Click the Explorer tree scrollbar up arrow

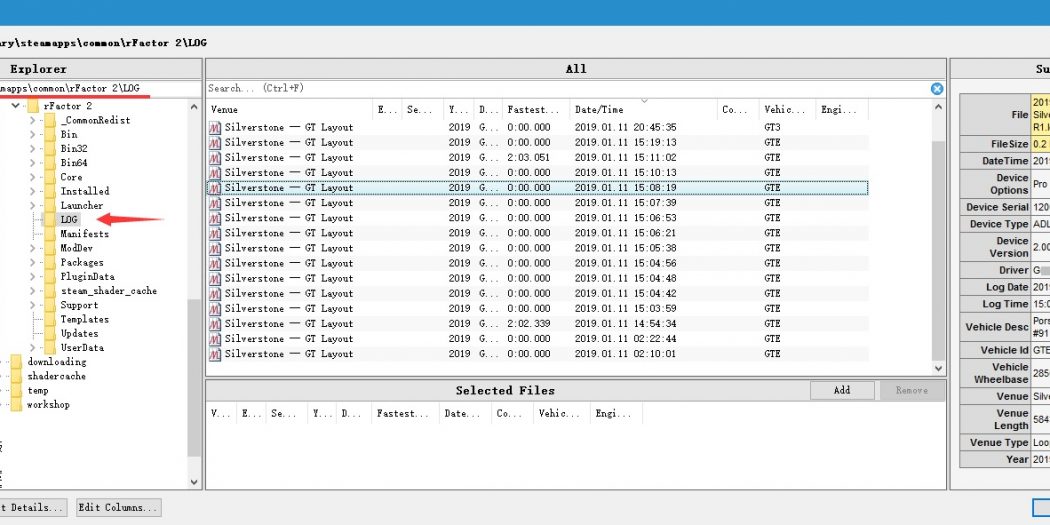194,106
